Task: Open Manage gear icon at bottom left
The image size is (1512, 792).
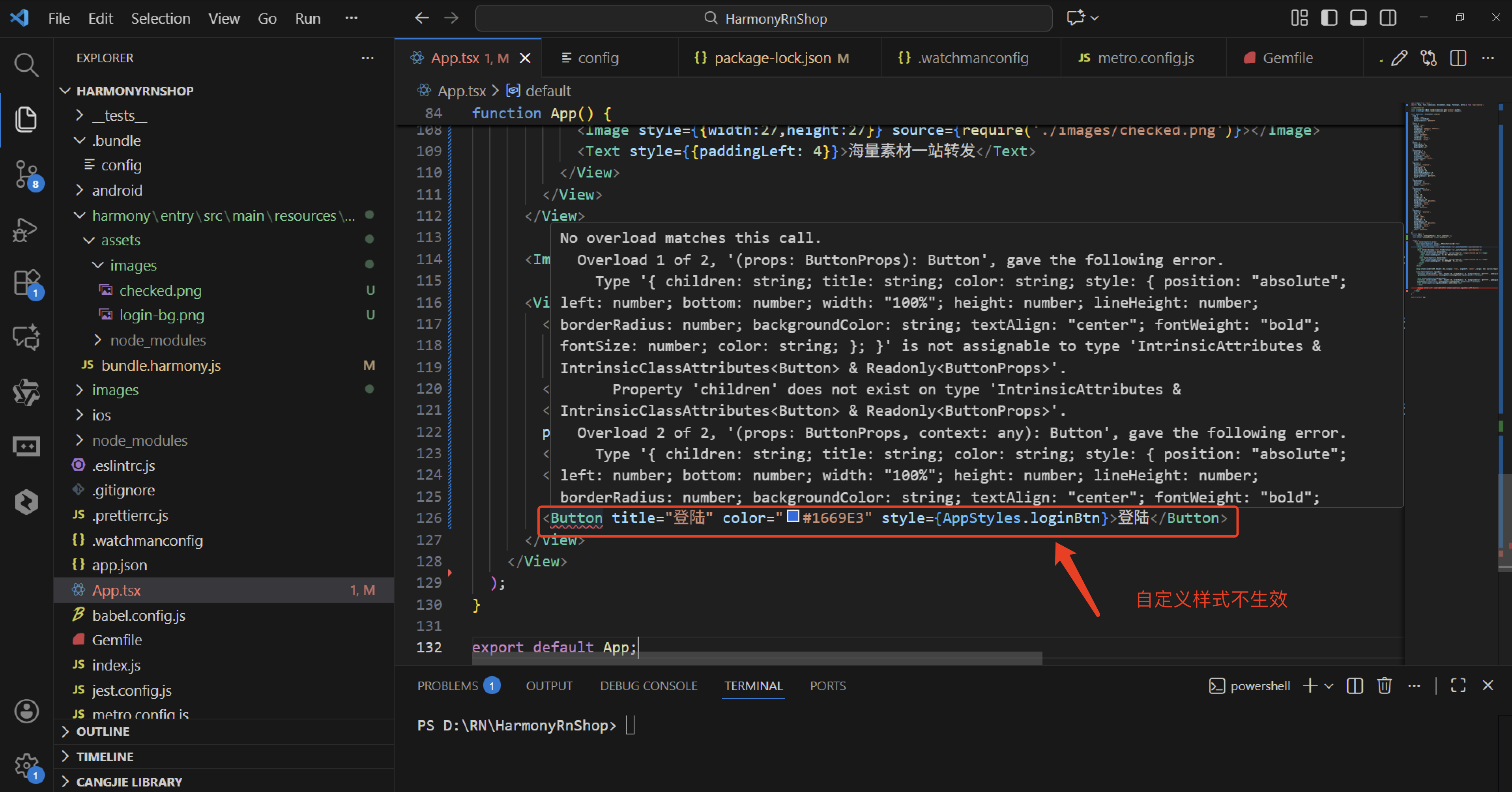Action: 26,765
